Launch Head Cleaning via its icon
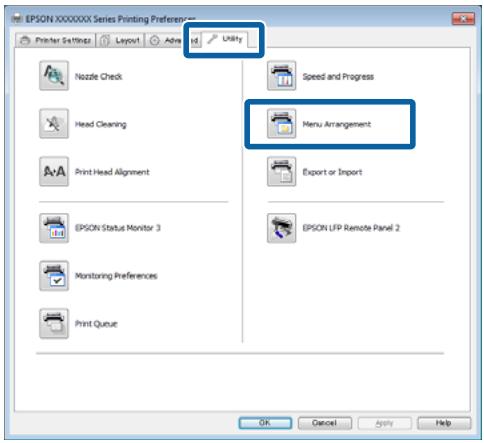This screenshot has width=484, height=443. coord(54,124)
